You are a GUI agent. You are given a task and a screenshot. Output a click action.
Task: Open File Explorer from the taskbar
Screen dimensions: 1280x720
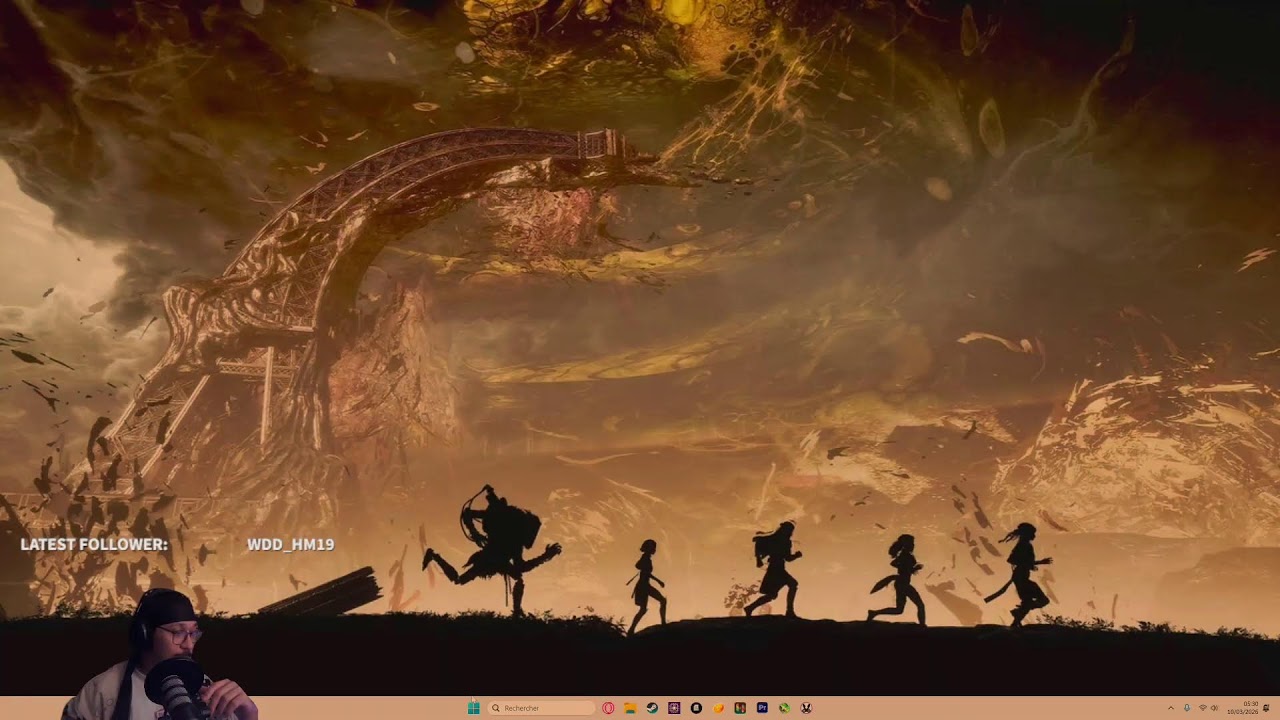pyautogui.click(x=630, y=708)
